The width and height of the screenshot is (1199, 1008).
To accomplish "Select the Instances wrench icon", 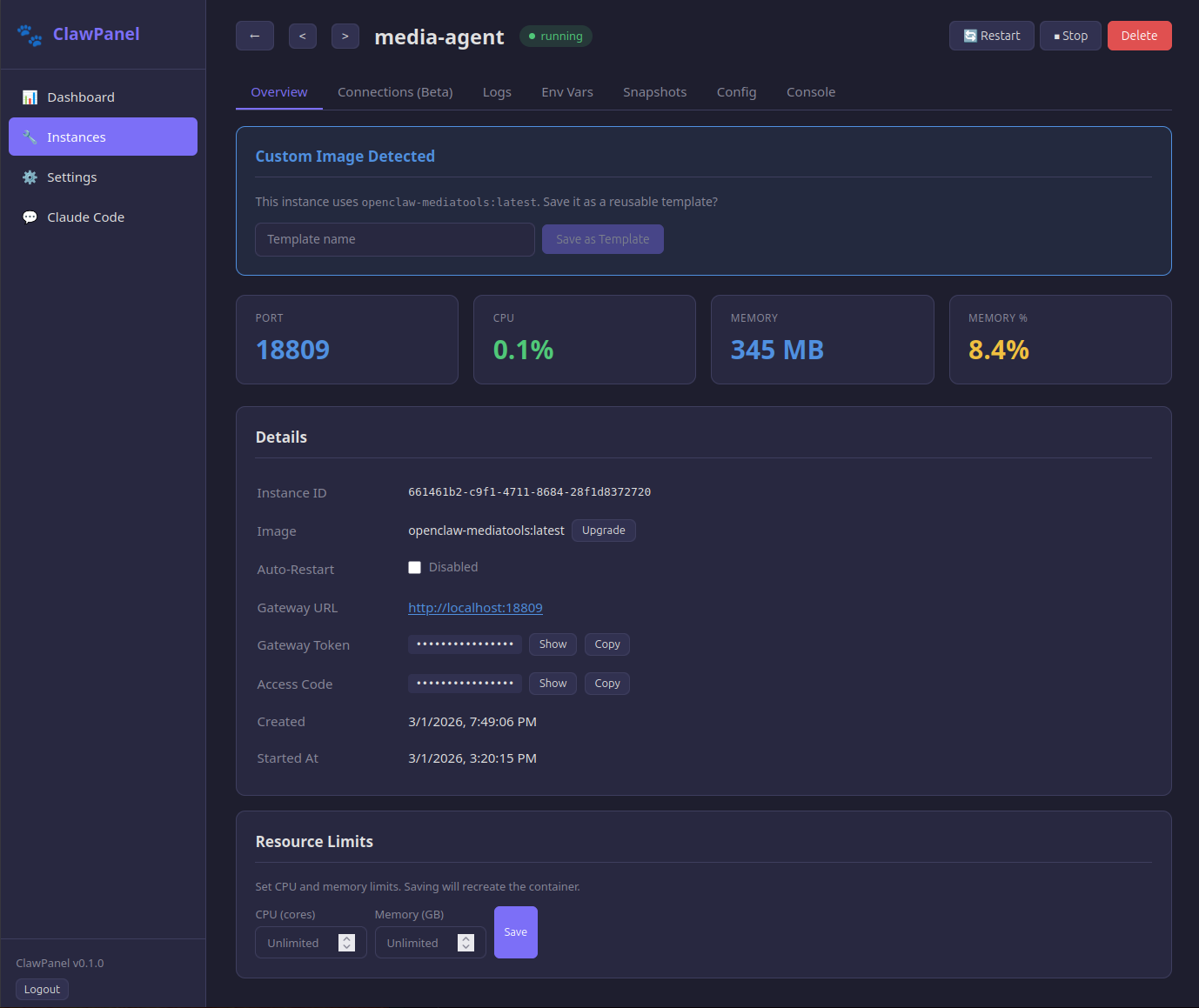I will [x=30, y=137].
